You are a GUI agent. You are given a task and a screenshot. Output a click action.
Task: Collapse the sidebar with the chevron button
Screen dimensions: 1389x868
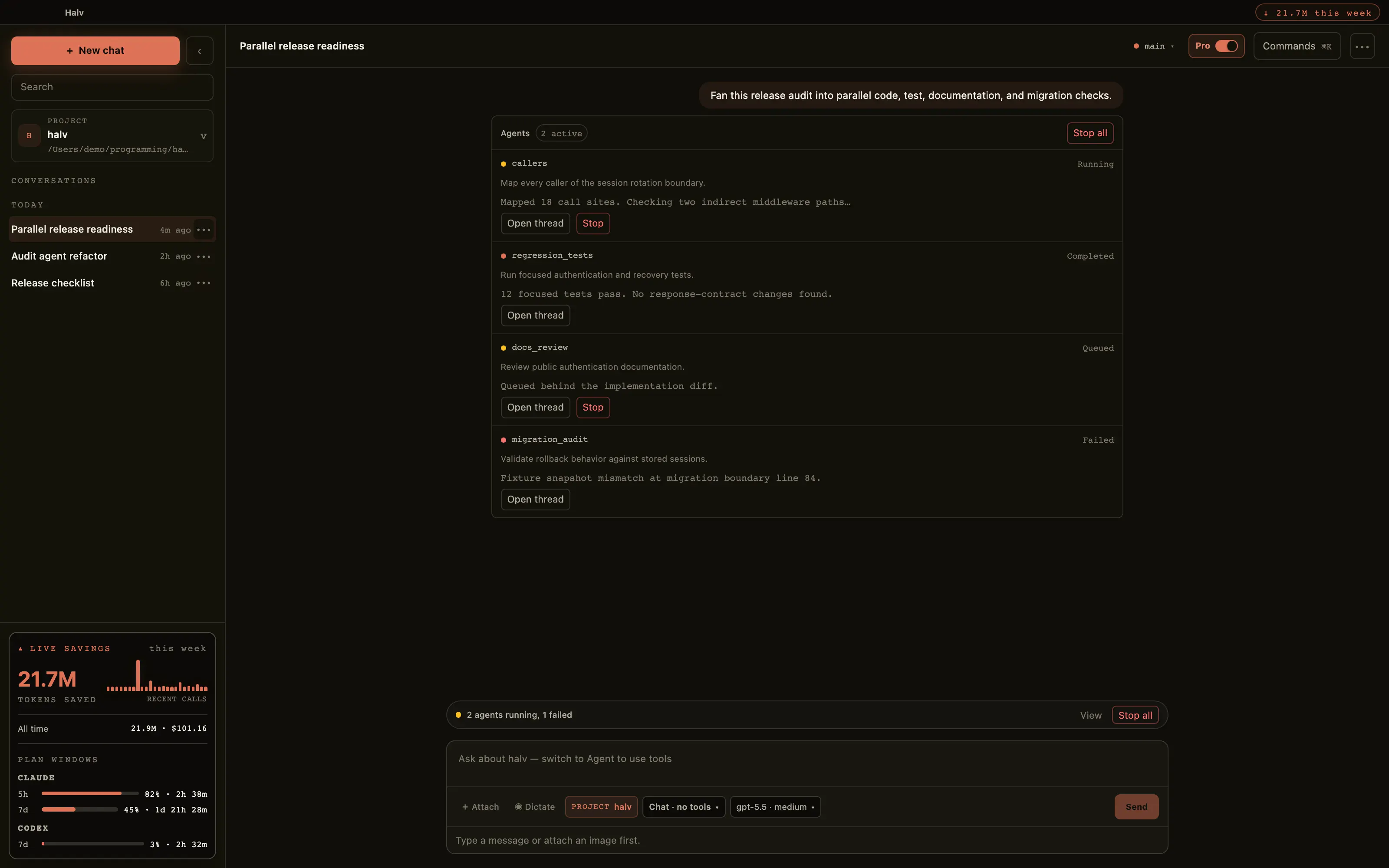click(199, 50)
